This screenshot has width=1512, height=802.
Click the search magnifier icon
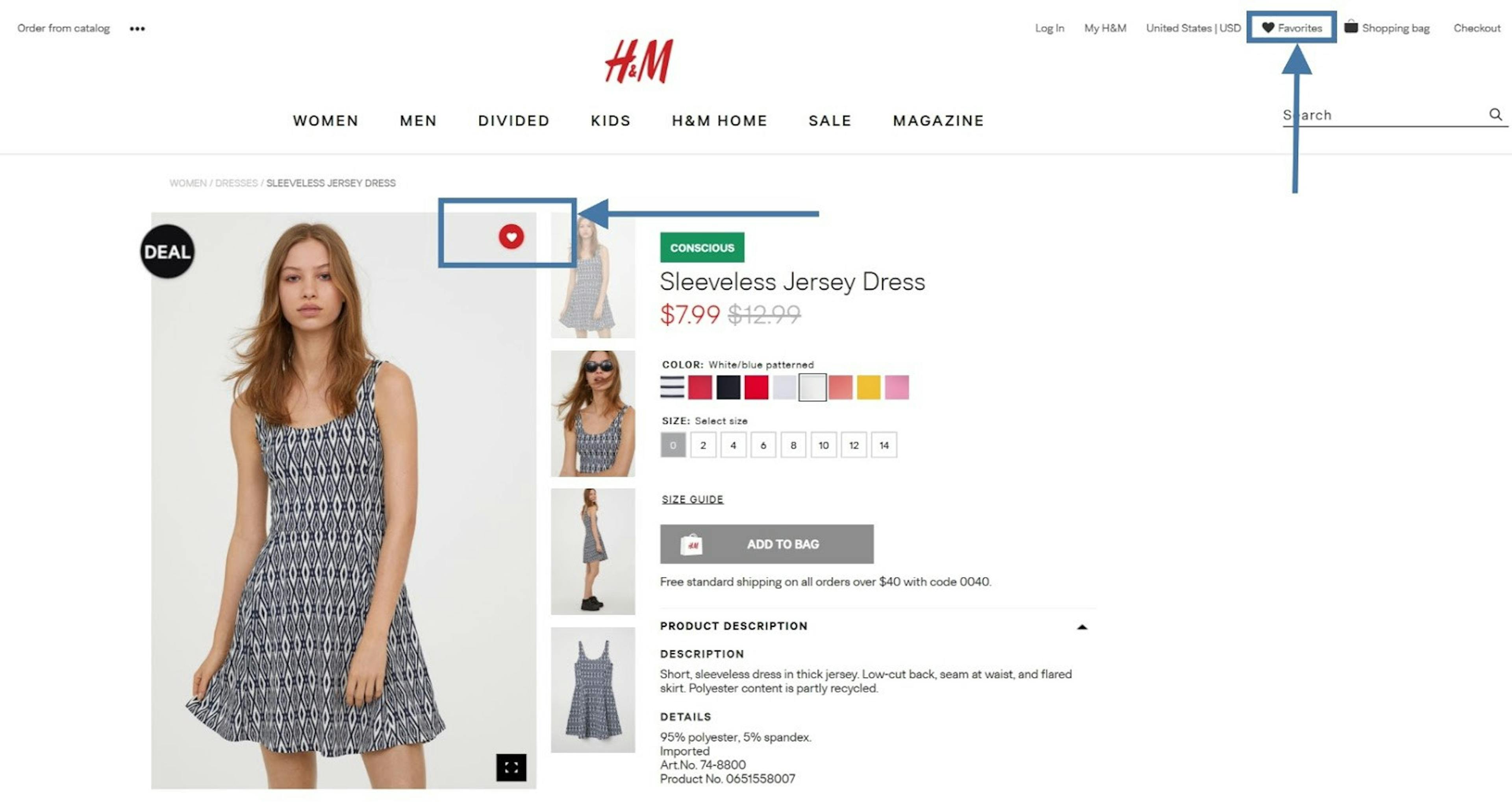pos(1495,115)
